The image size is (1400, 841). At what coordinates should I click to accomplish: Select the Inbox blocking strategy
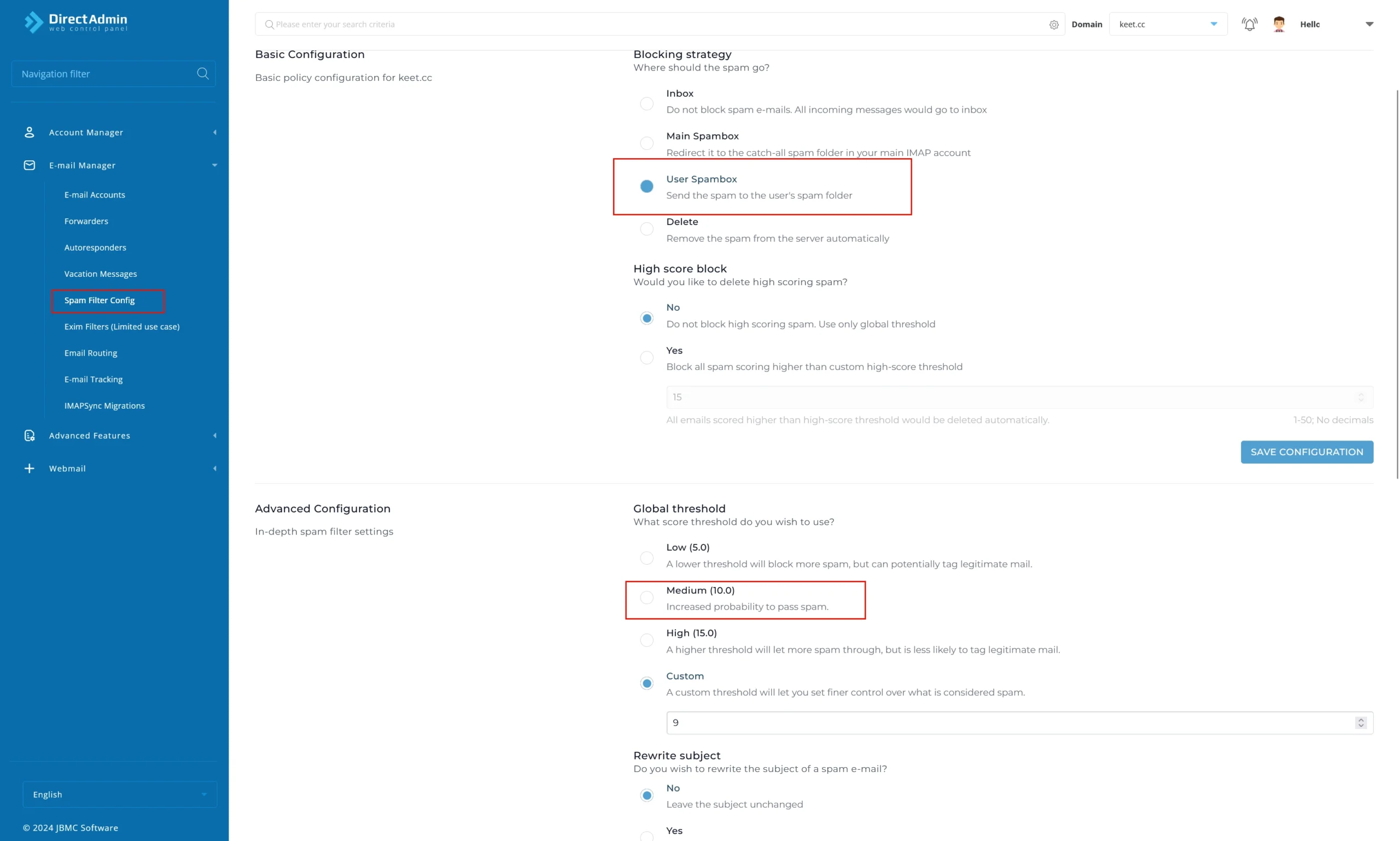point(646,104)
